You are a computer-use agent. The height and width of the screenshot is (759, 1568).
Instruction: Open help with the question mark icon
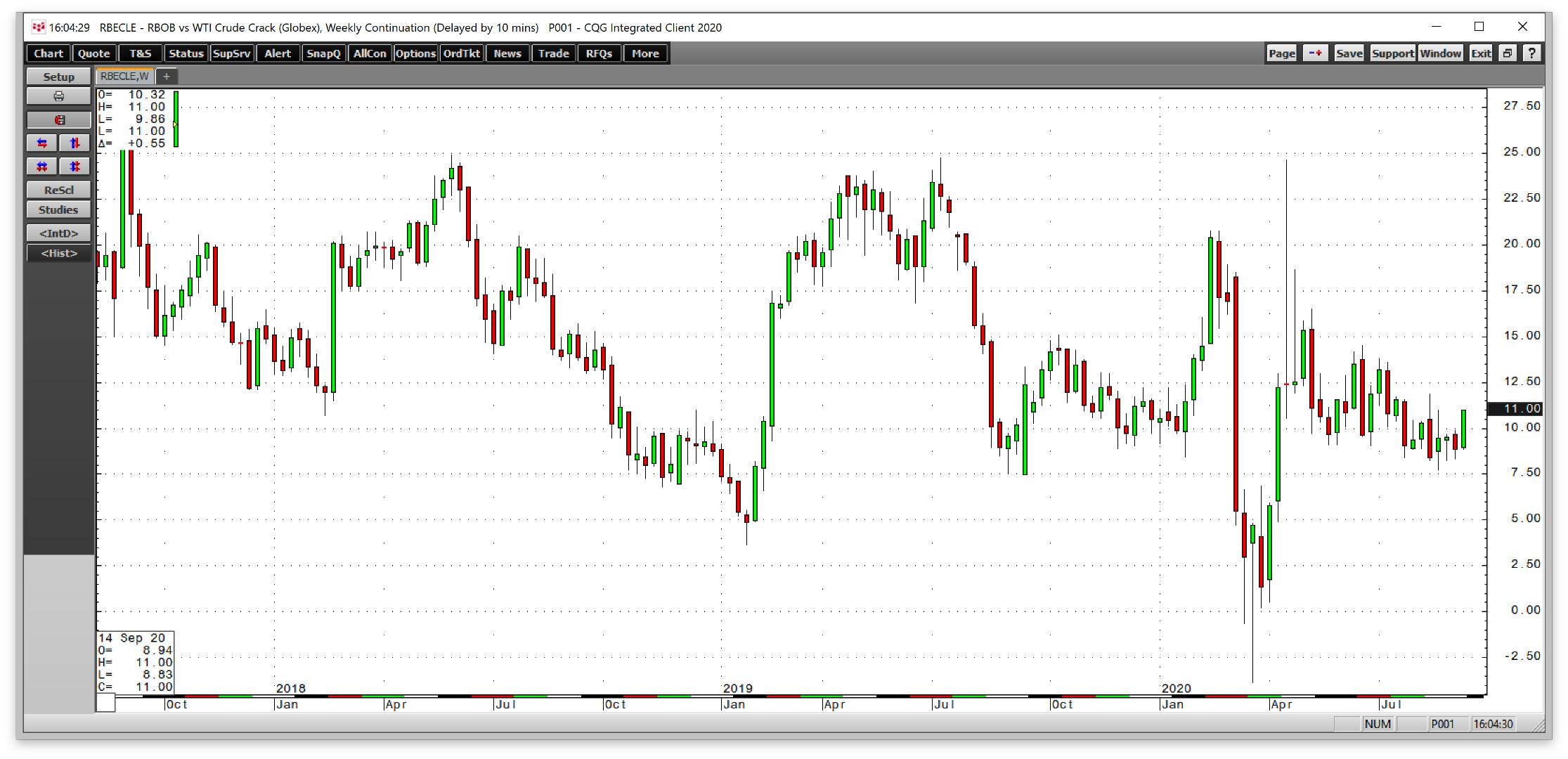pyautogui.click(x=1532, y=53)
